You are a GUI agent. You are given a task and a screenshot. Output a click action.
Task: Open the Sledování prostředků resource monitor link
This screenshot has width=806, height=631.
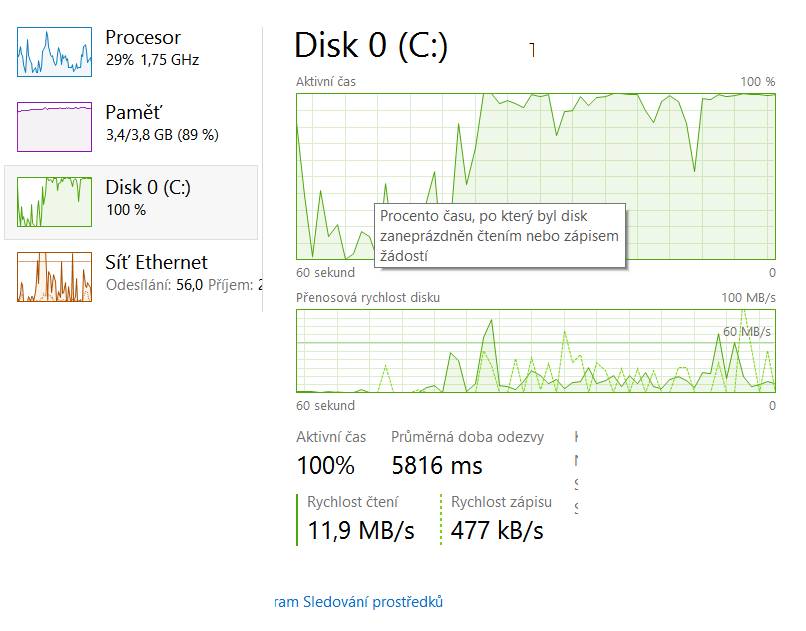tap(359, 602)
